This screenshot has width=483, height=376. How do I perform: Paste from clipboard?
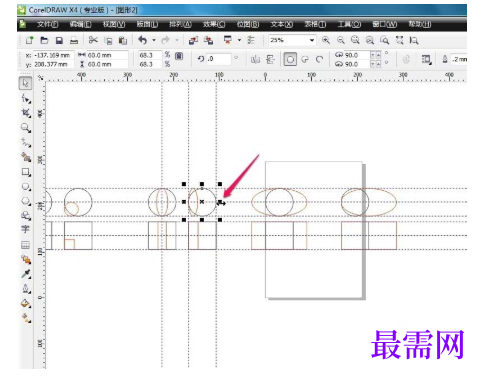pos(123,41)
